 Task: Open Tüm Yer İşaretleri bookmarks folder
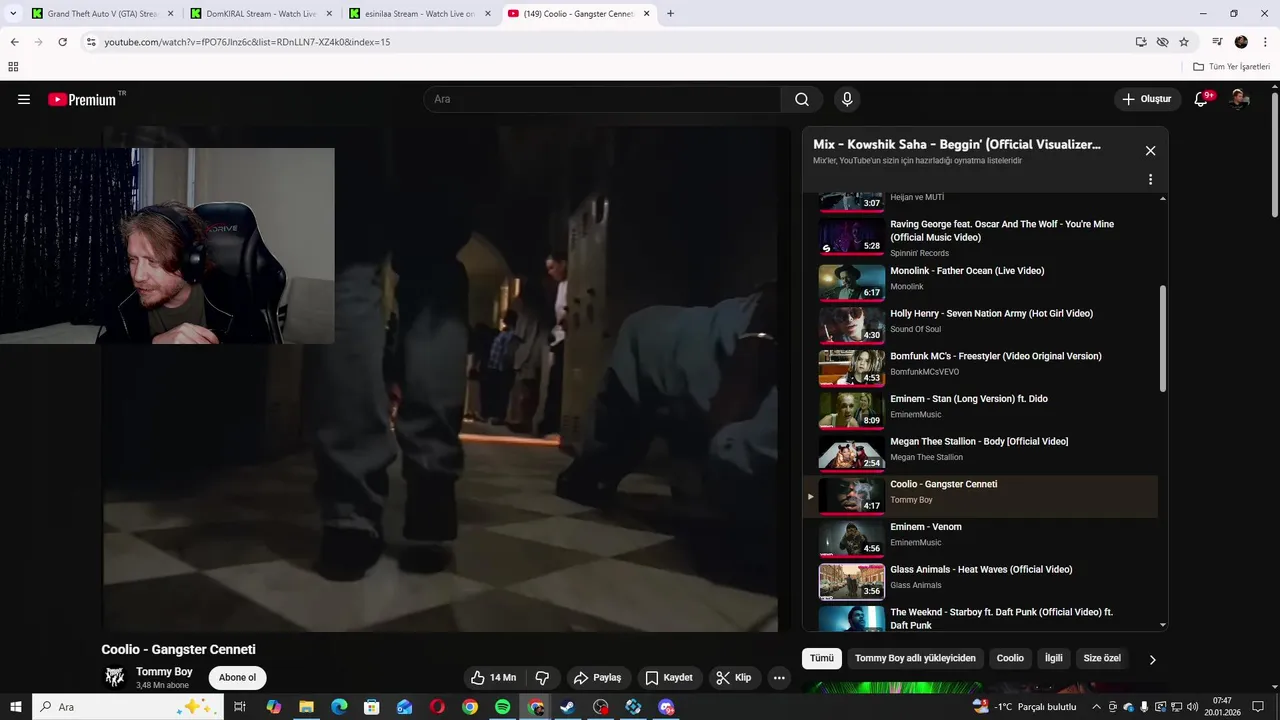(x=1231, y=67)
